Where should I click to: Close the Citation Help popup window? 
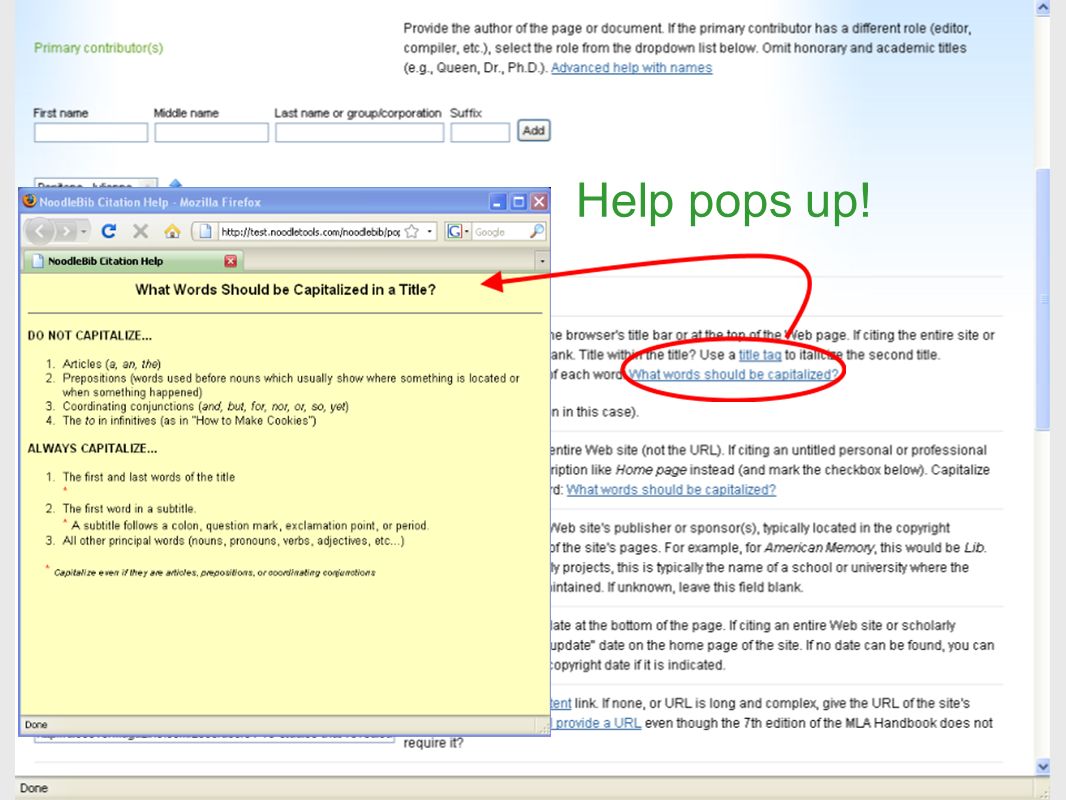(539, 202)
